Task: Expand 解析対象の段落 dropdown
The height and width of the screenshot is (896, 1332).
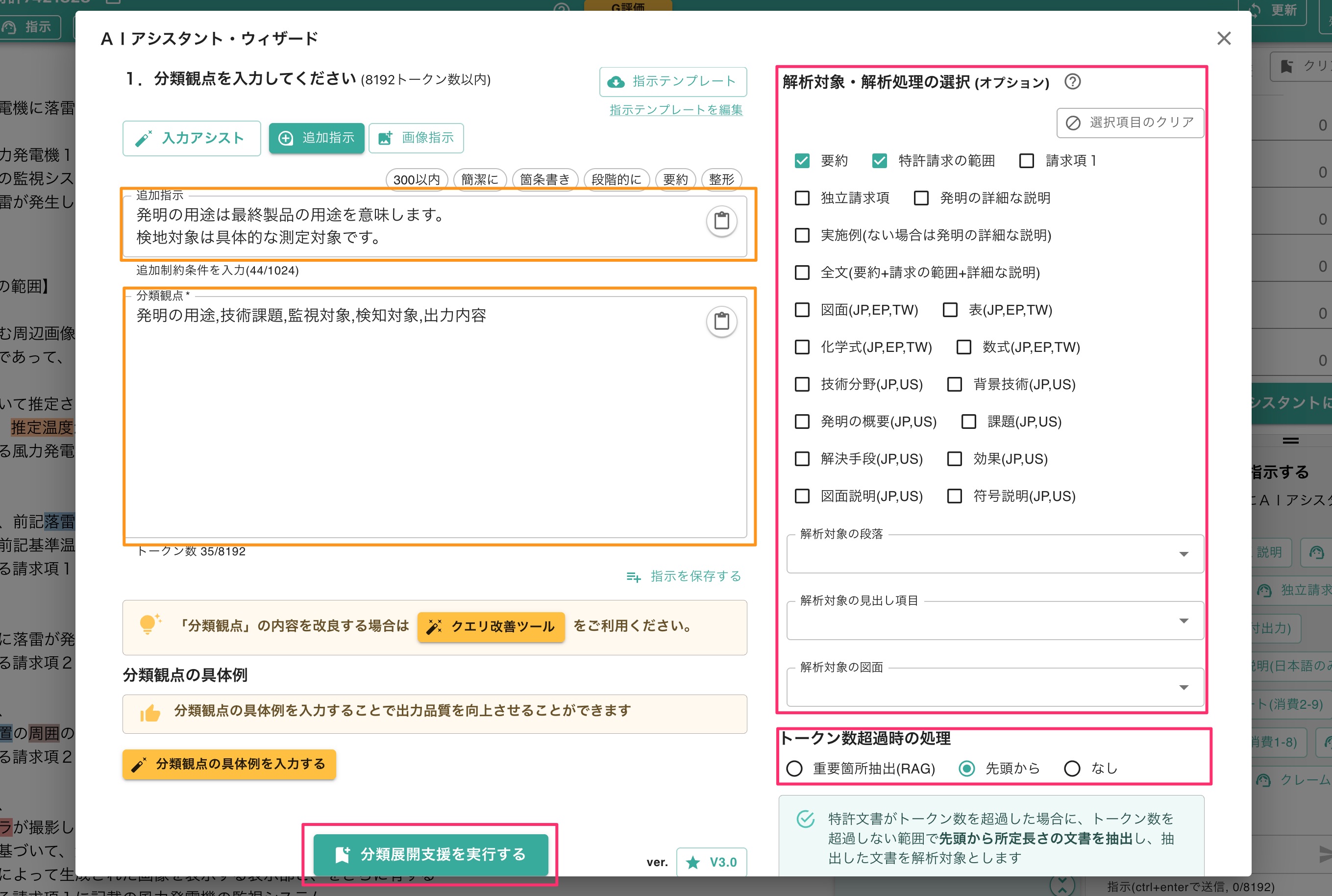Action: click(x=995, y=554)
